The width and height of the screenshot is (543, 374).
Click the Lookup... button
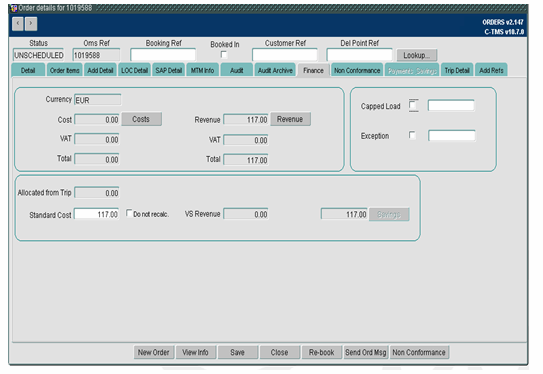click(x=417, y=55)
